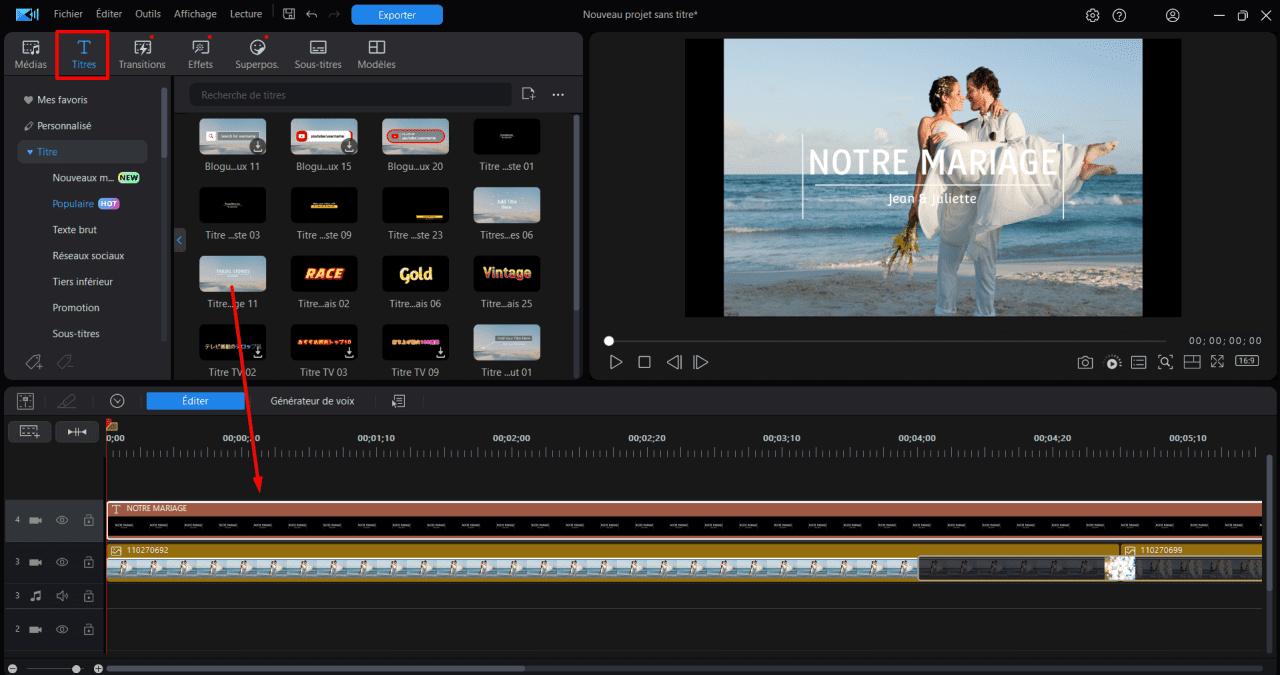Select the Populaire title category
1280x675 pixels.
(73, 204)
